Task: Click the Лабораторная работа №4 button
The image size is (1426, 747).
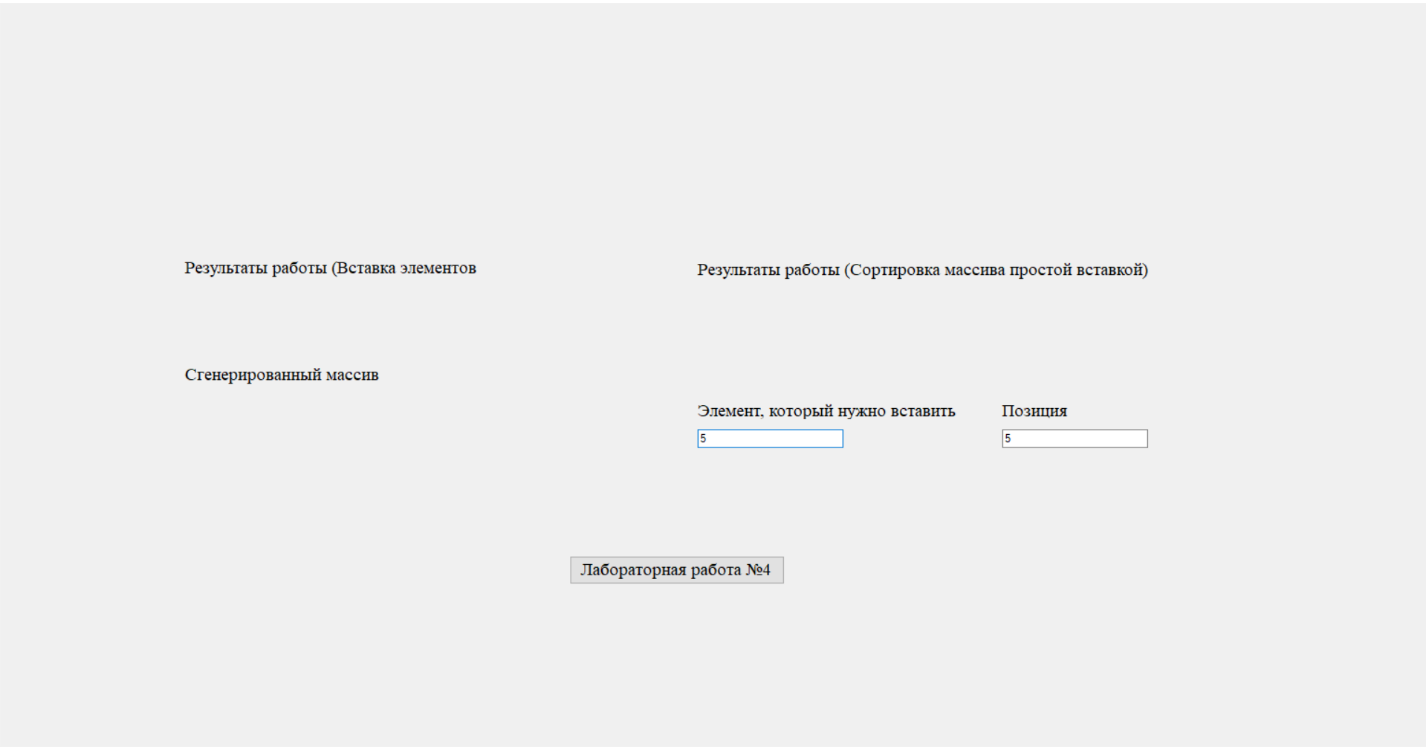Action: point(677,570)
